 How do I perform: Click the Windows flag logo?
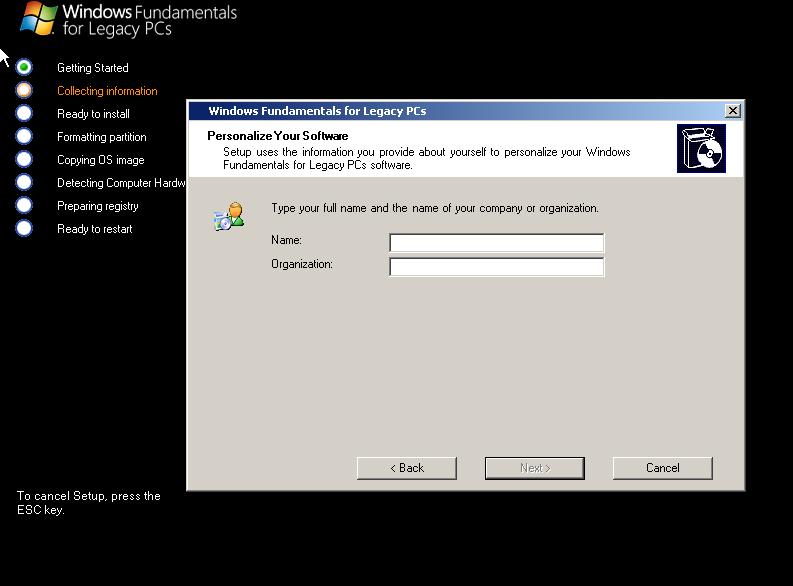pos(38,19)
